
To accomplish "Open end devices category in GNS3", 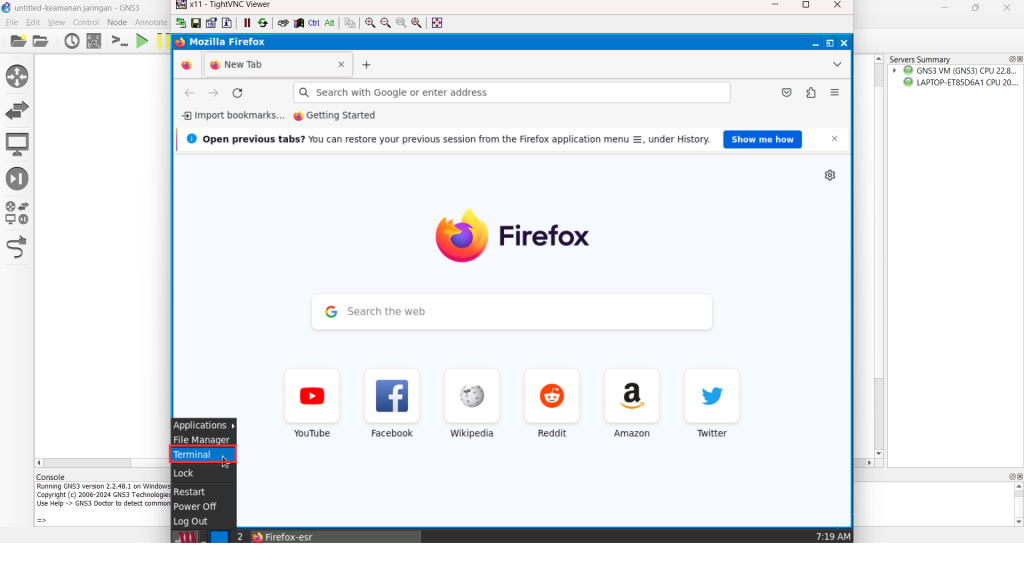I will tap(17, 144).
